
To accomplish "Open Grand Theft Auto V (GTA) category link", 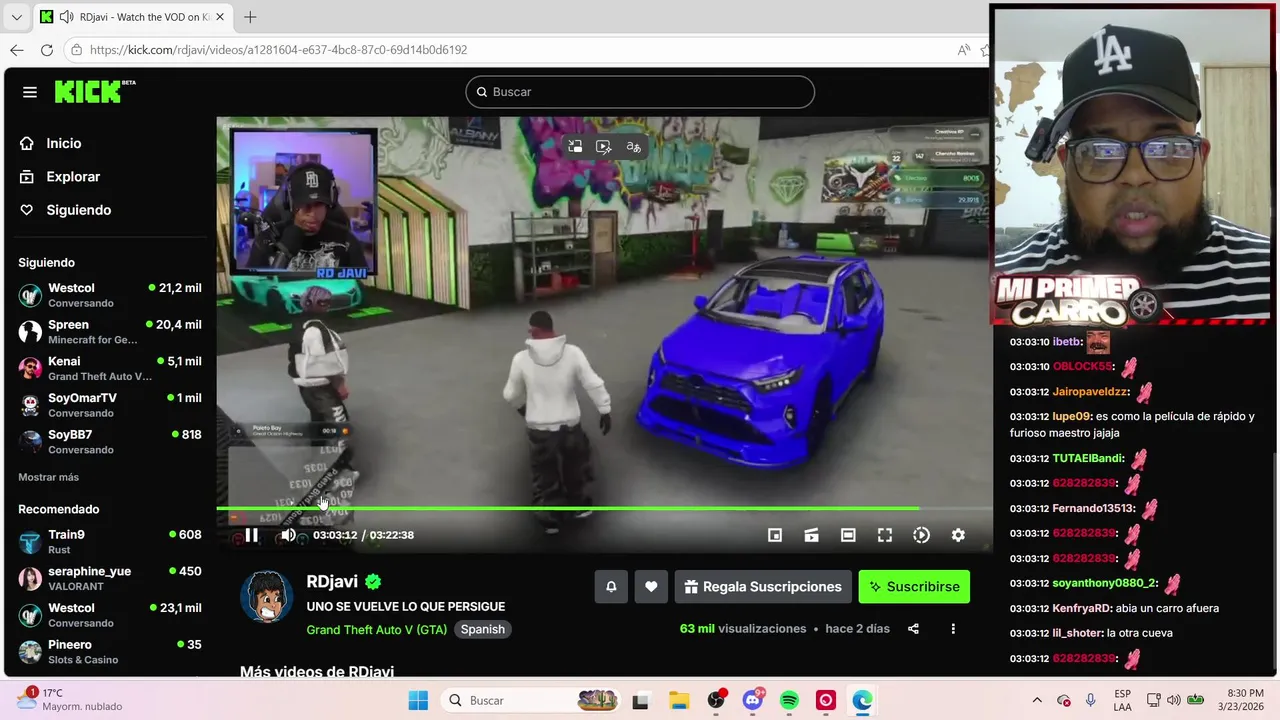I will (377, 629).
